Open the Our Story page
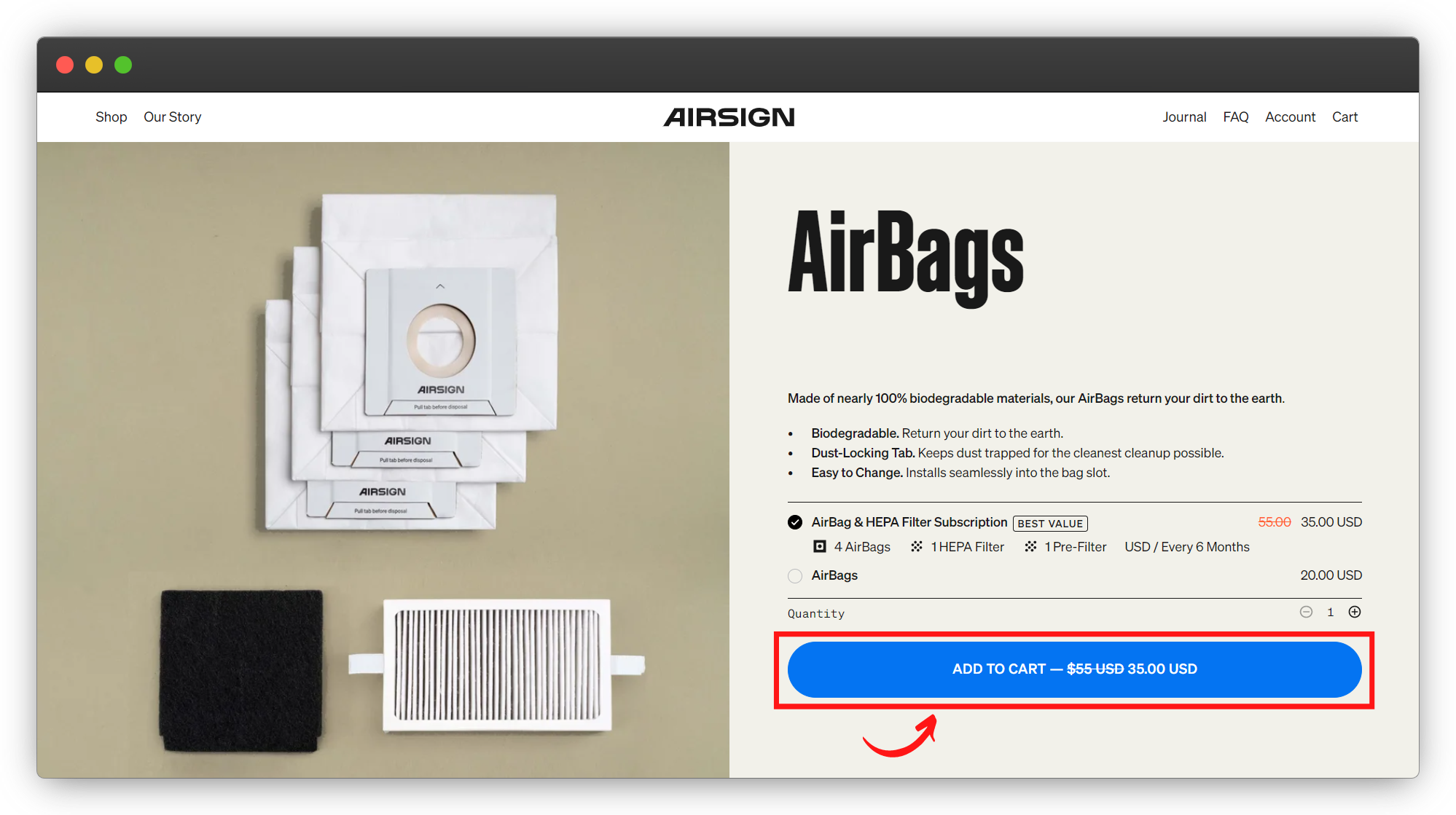Screen dimensions: 1456x815 click(173, 117)
